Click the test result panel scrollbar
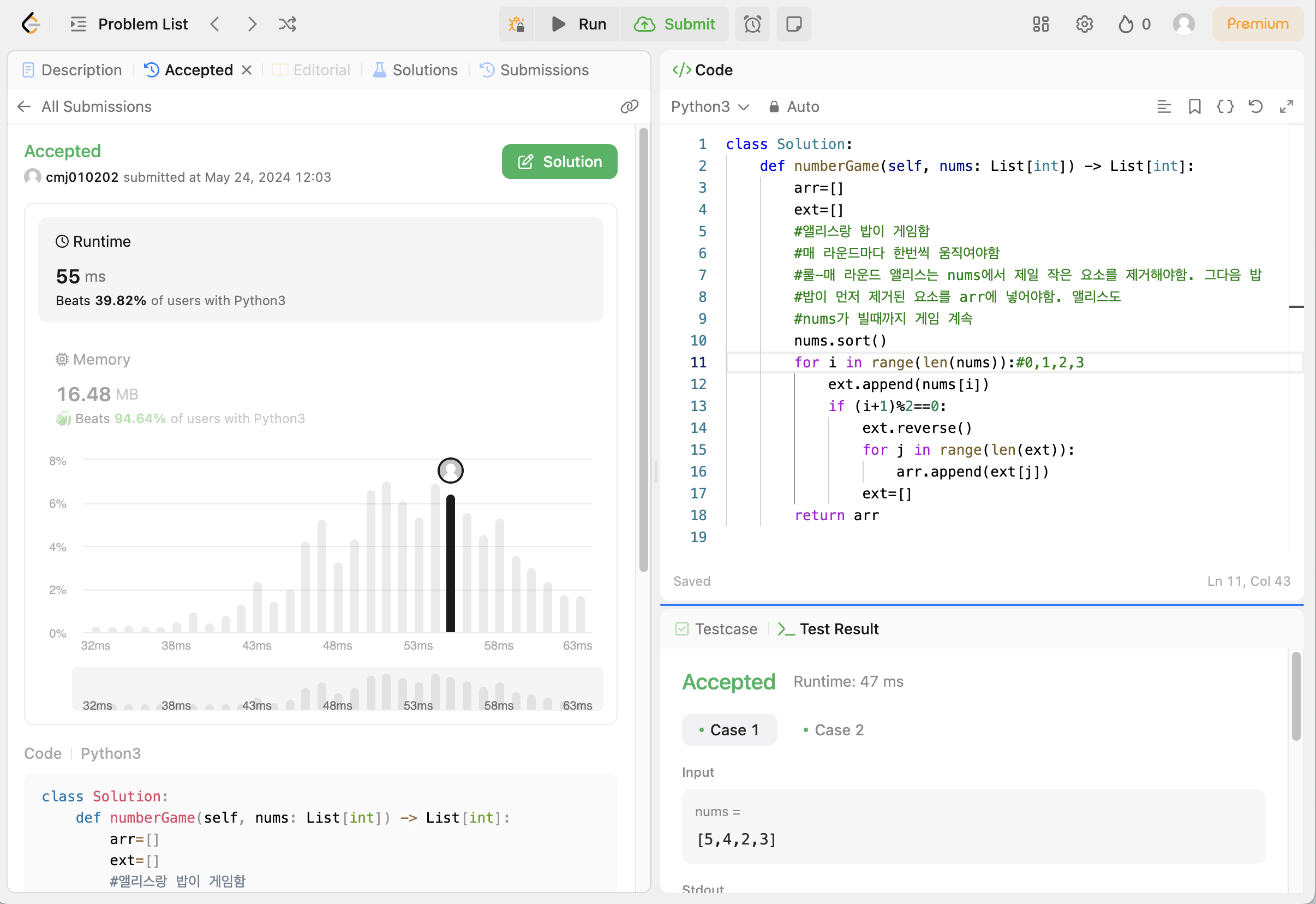 point(1296,696)
